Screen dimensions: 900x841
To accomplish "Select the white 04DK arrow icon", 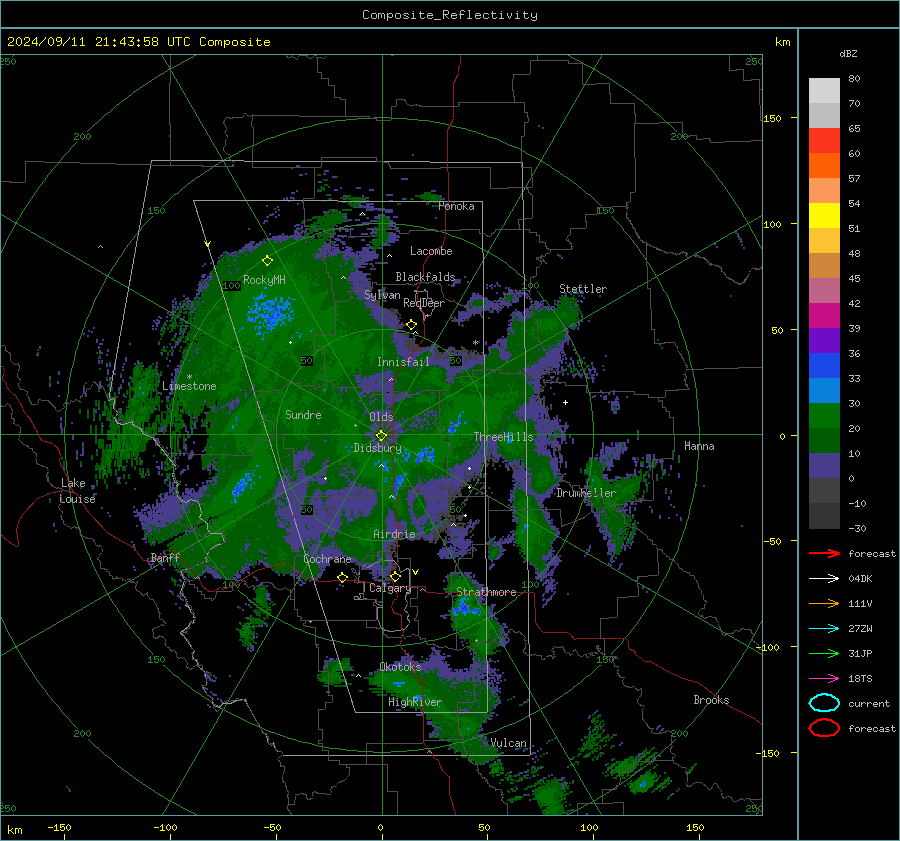I will click(x=824, y=578).
